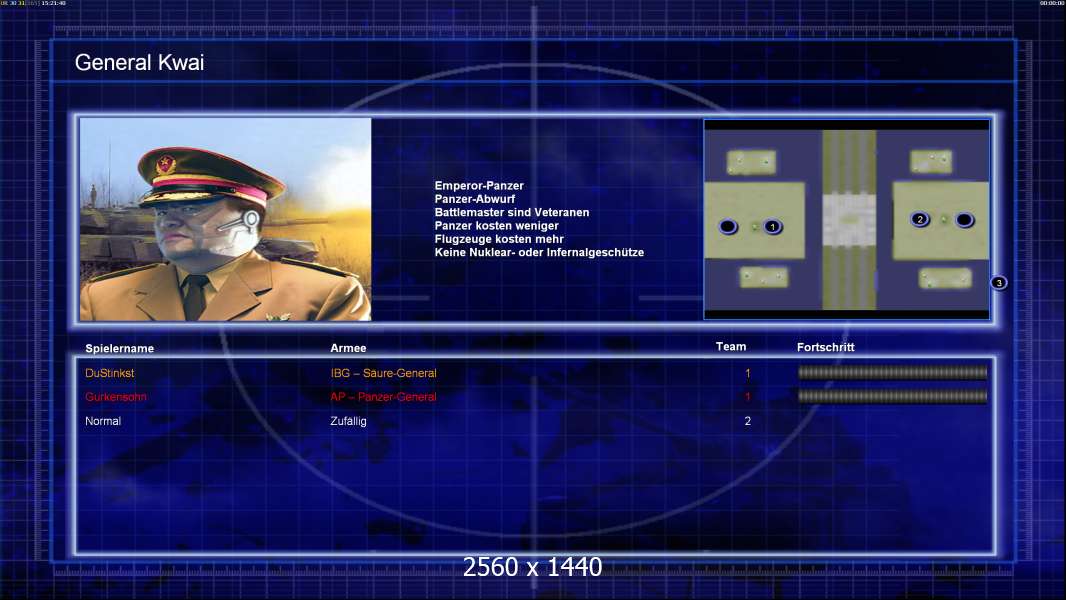Viewport: 1066px width, 600px height.
Task: Click the General Kwai title text
Action: 139,63
